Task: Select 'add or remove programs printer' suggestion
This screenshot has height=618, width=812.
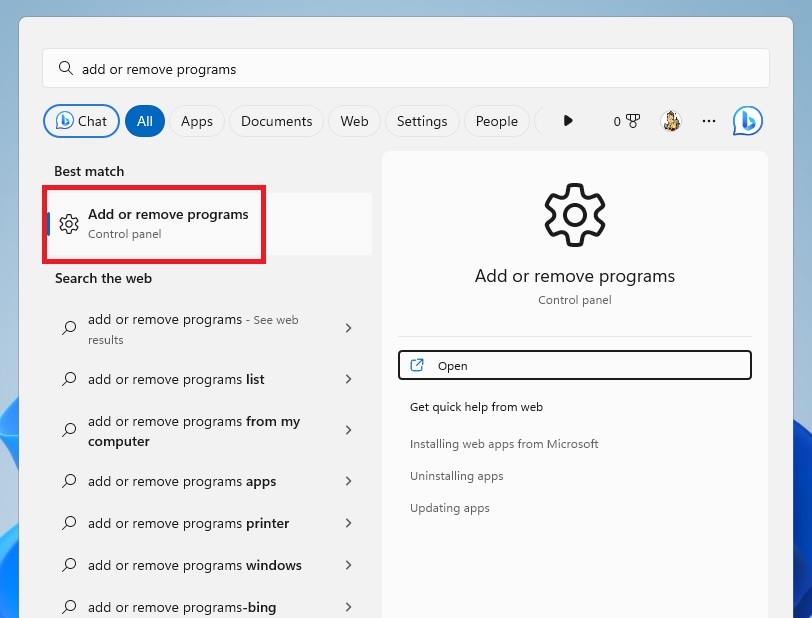Action: [207, 523]
